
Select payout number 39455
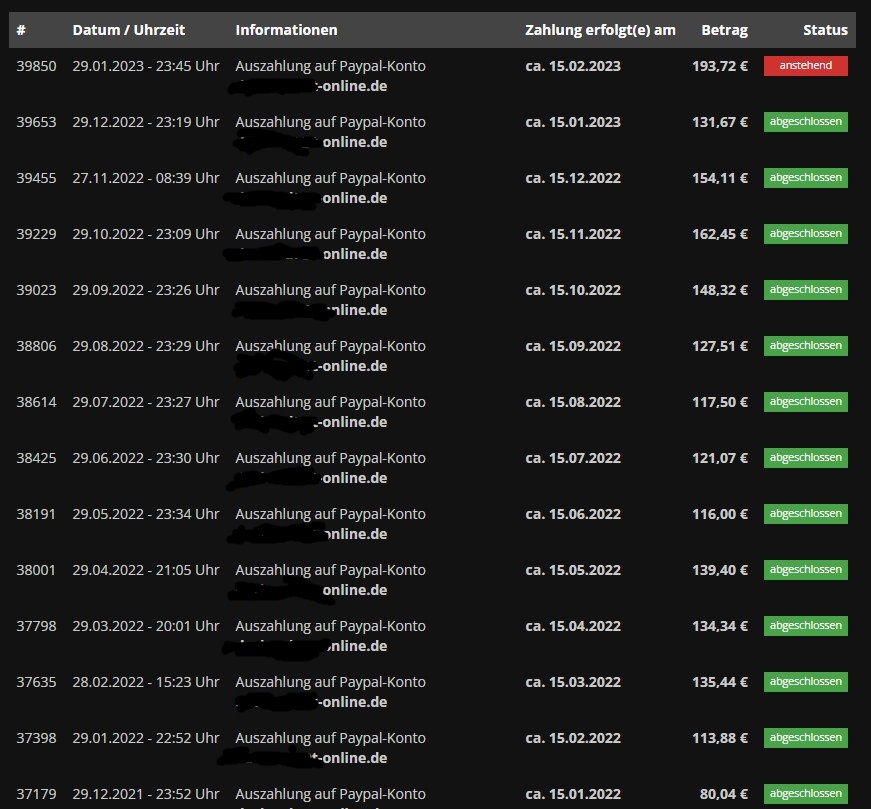pyautogui.click(x=36, y=178)
